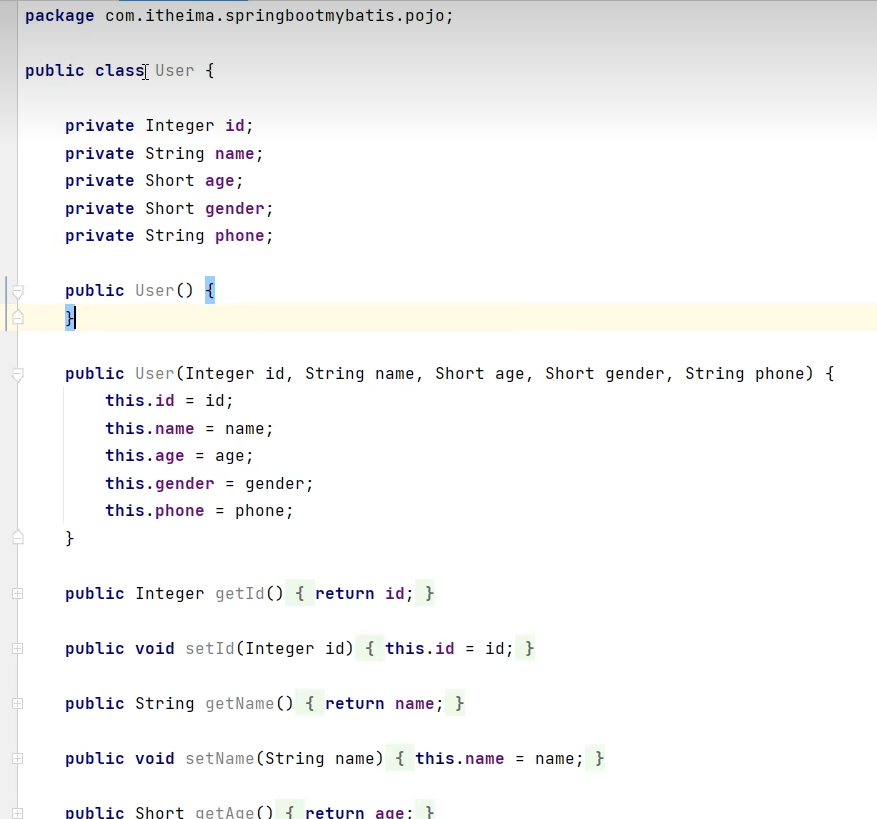
Task: Click the 'class' keyword
Action: (120, 70)
